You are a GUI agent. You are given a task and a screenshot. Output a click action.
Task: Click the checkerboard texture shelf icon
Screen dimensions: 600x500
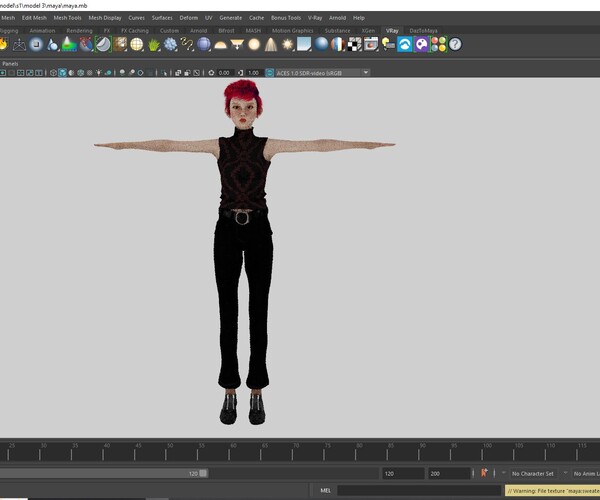tap(354, 44)
